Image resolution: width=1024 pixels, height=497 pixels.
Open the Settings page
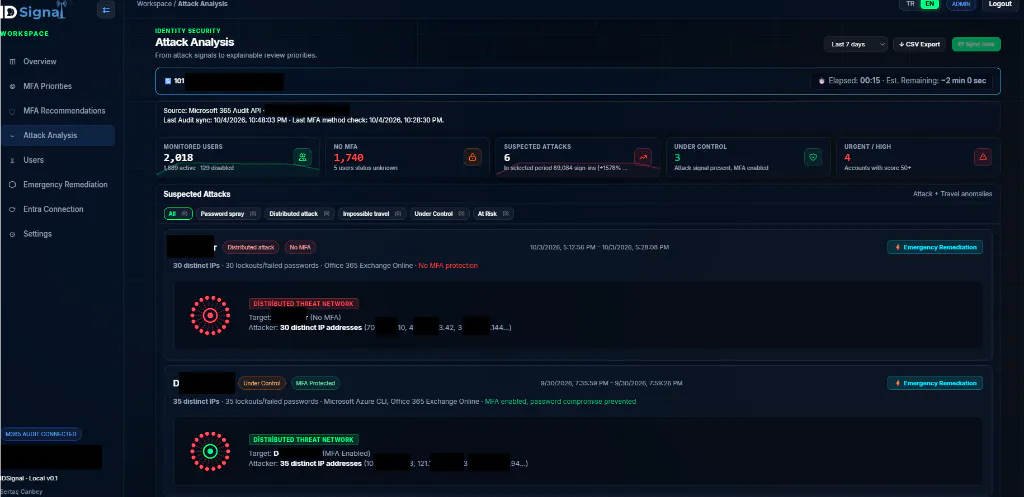[x=57, y=234]
